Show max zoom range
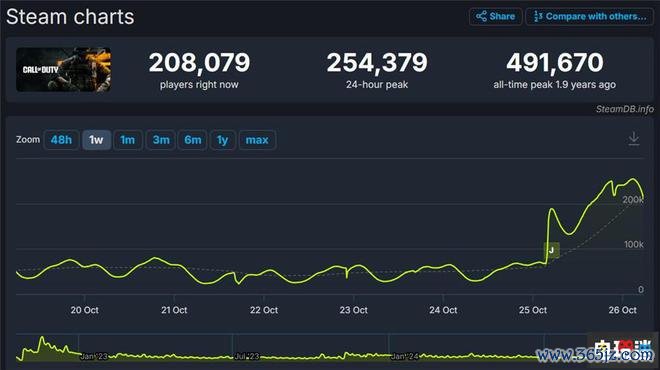 point(257,140)
